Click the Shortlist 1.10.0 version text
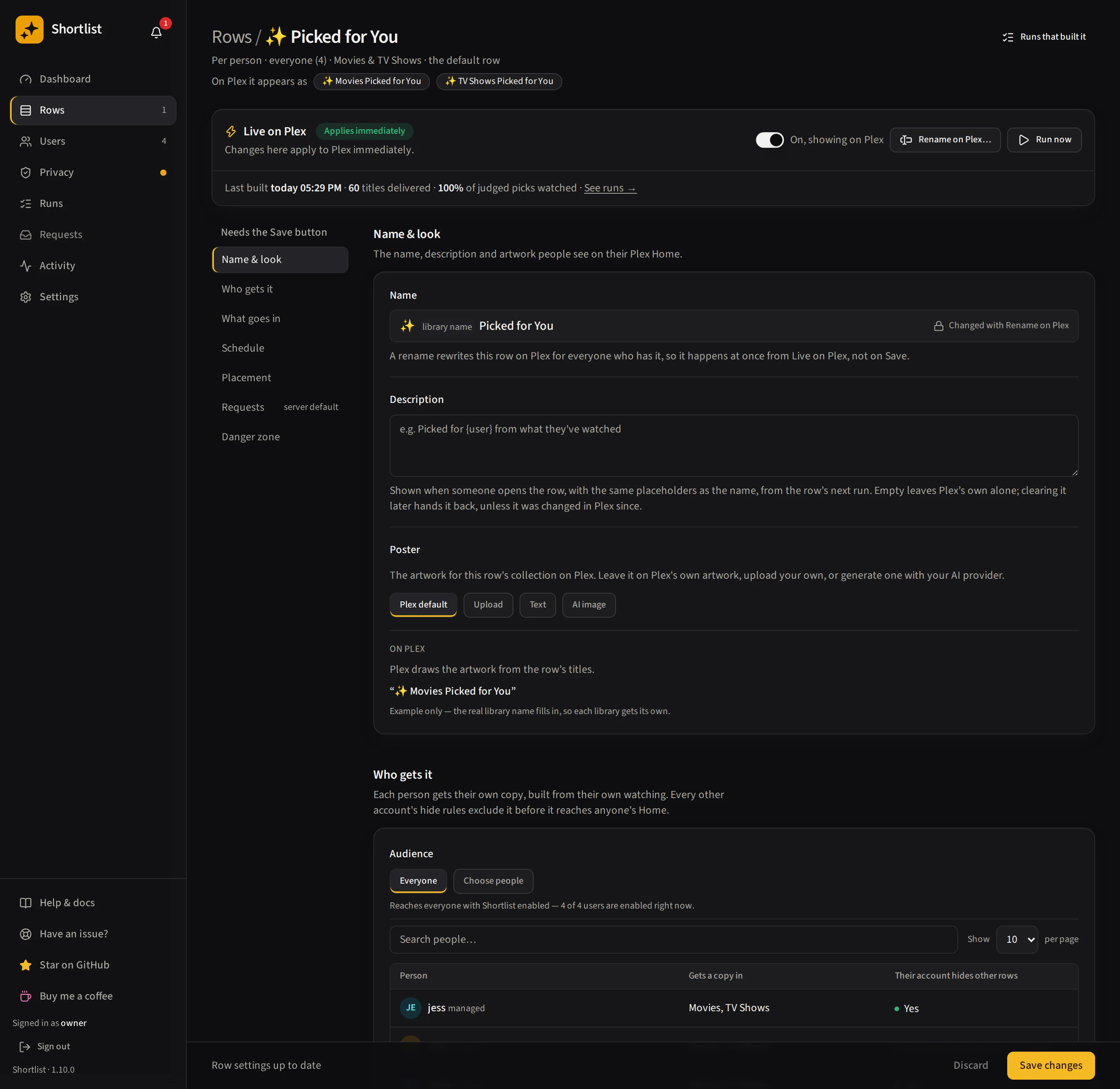 [x=44, y=1070]
